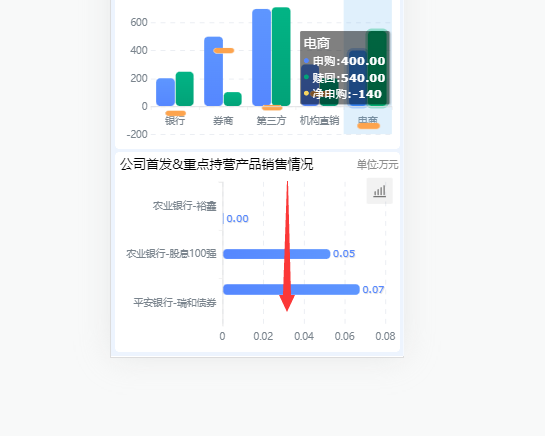Screen dimensions: 545x436
Task: Click the blue 申购 bar for 券商
Action: tap(213, 71)
